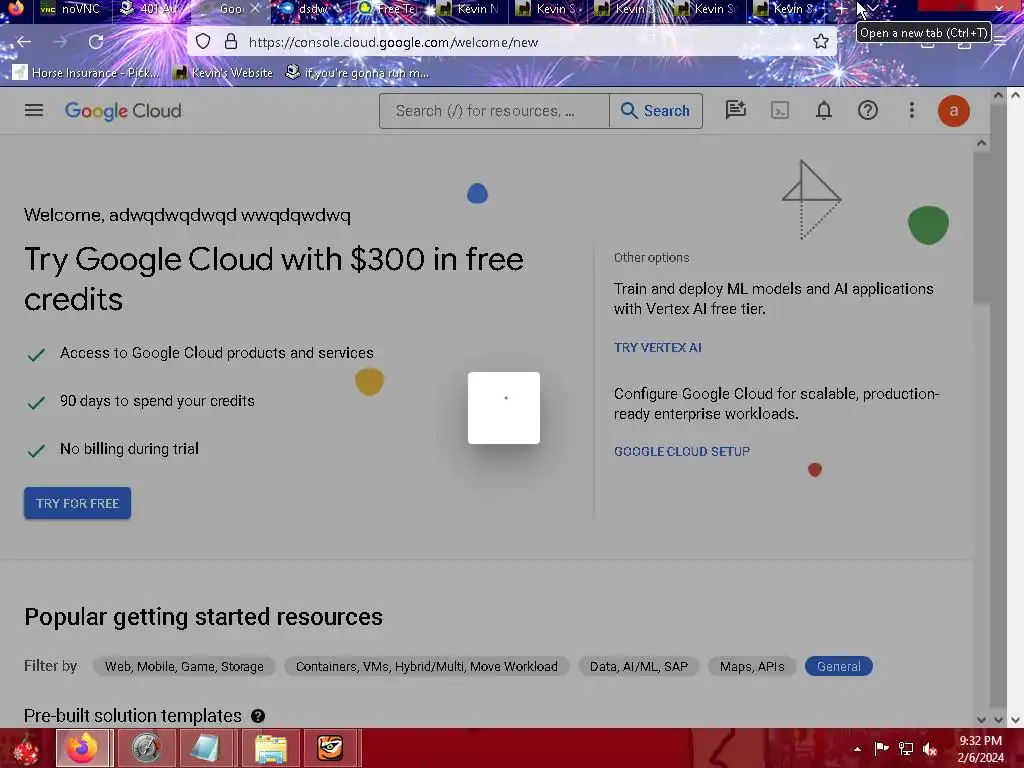Switch to the dsdw tab
Viewport: 1024px width, 768px height.
(x=312, y=9)
